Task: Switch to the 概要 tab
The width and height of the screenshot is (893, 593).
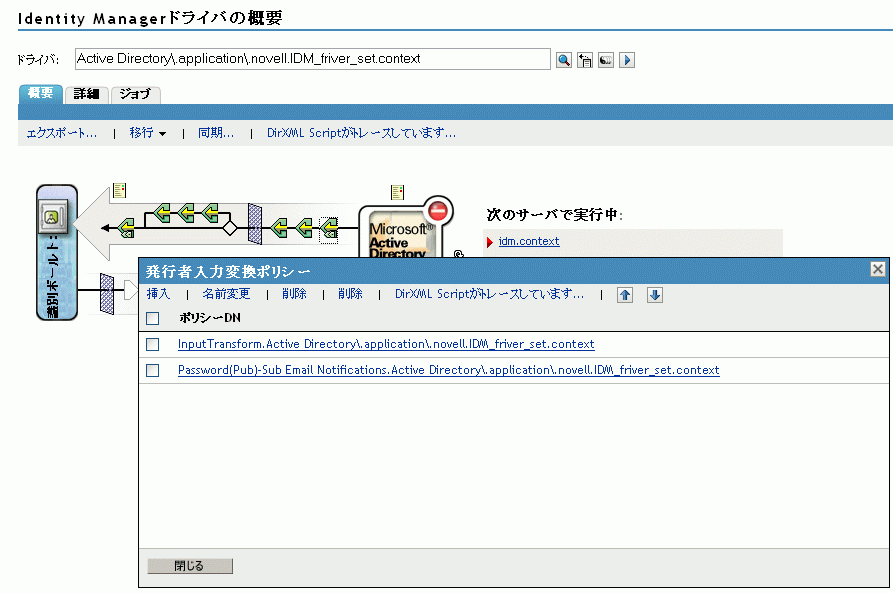Action: 40,93
